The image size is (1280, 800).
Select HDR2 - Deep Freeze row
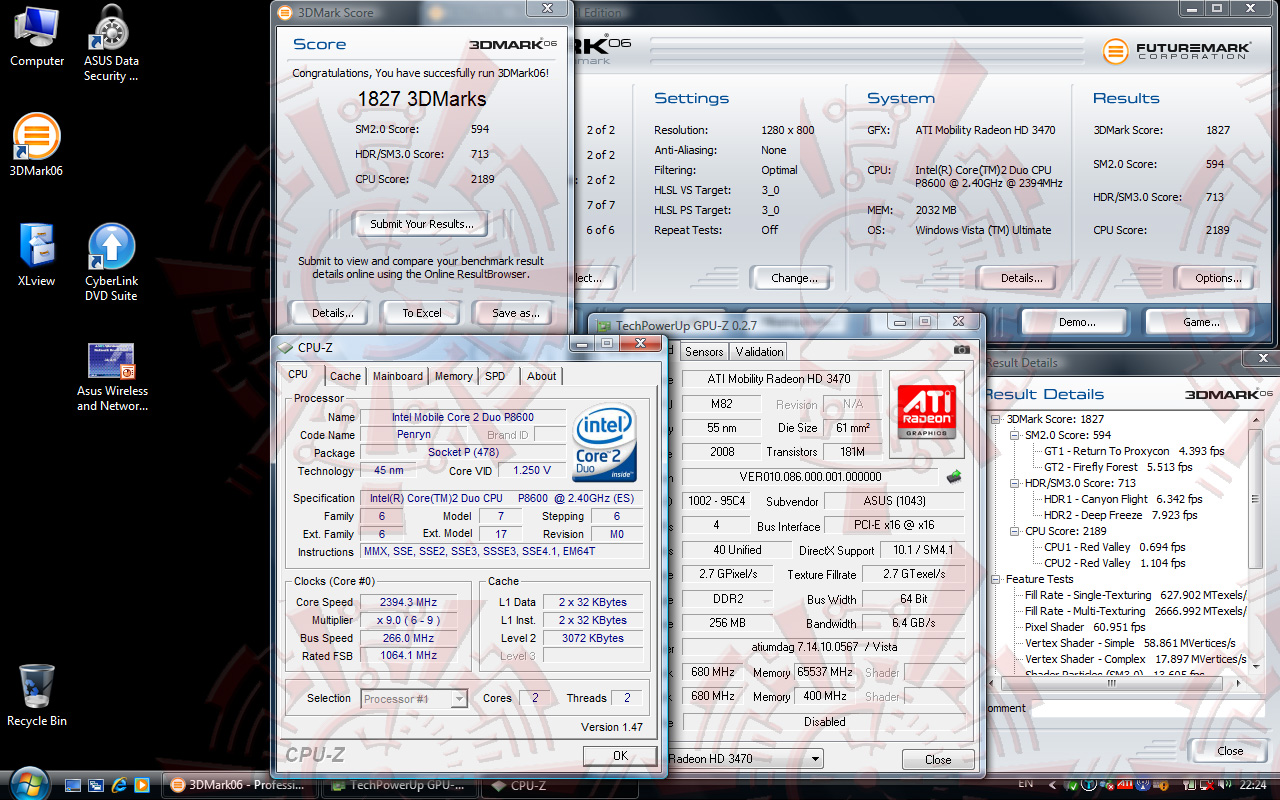pos(1120,515)
